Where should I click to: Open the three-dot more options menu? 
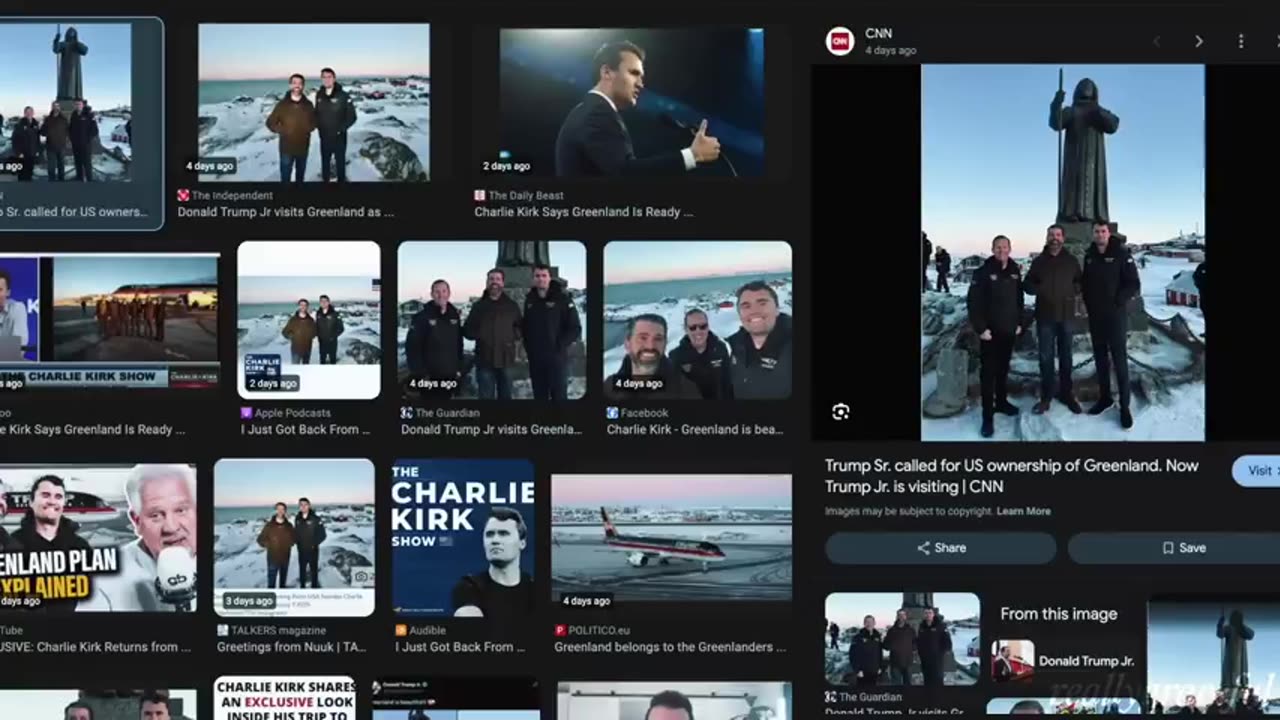tap(1240, 41)
